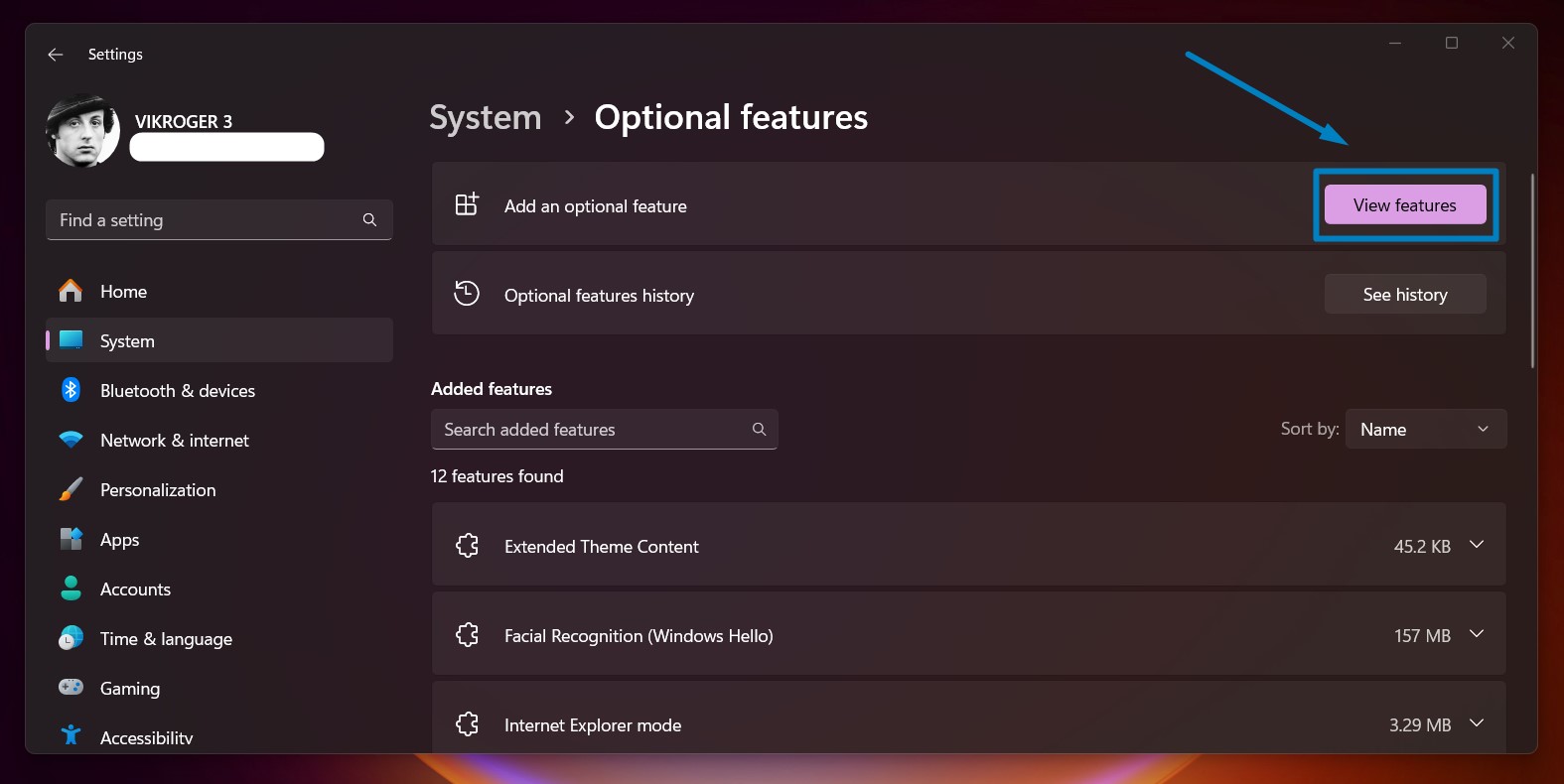
Task: Click the Optional features history label
Action: click(599, 296)
